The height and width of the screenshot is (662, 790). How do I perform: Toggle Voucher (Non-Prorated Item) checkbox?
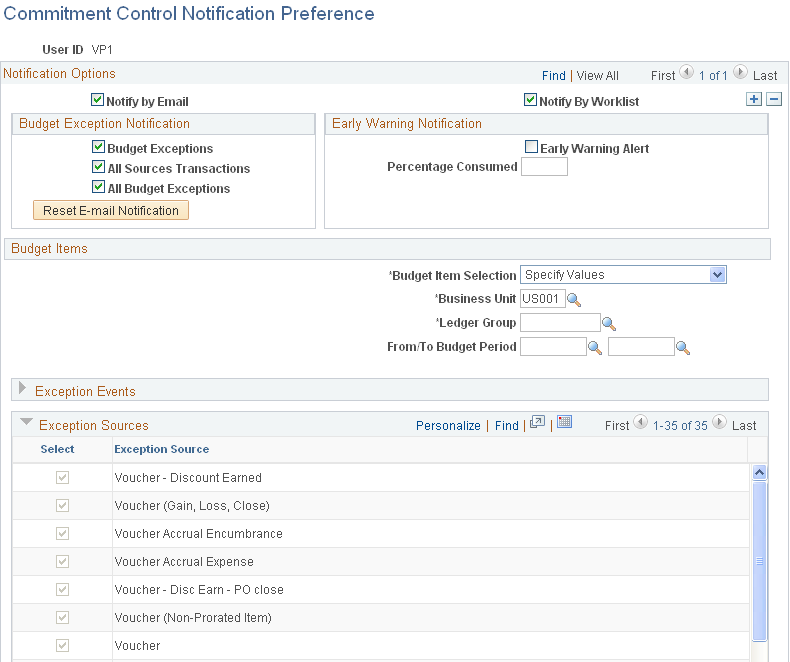pos(62,617)
